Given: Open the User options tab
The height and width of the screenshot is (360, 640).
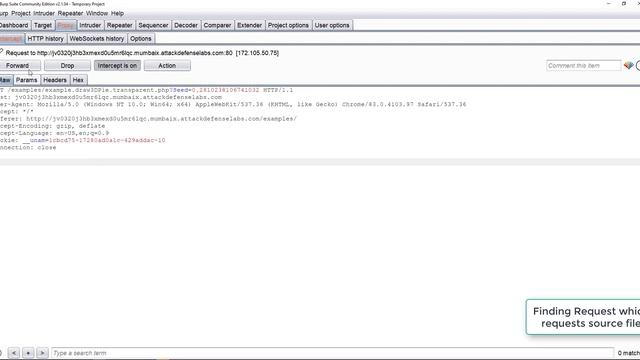Looking at the screenshot, I should [332, 25].
